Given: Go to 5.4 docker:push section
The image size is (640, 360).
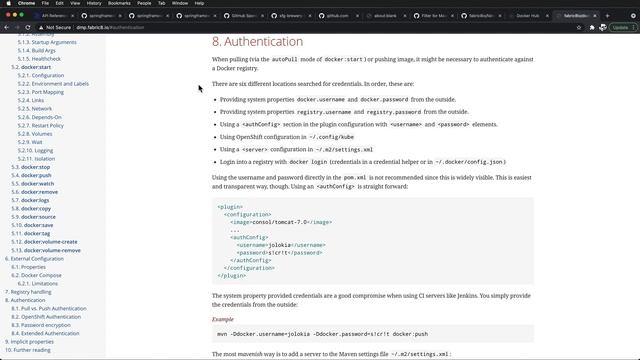Looking at the screenshot, I should 31,176.
